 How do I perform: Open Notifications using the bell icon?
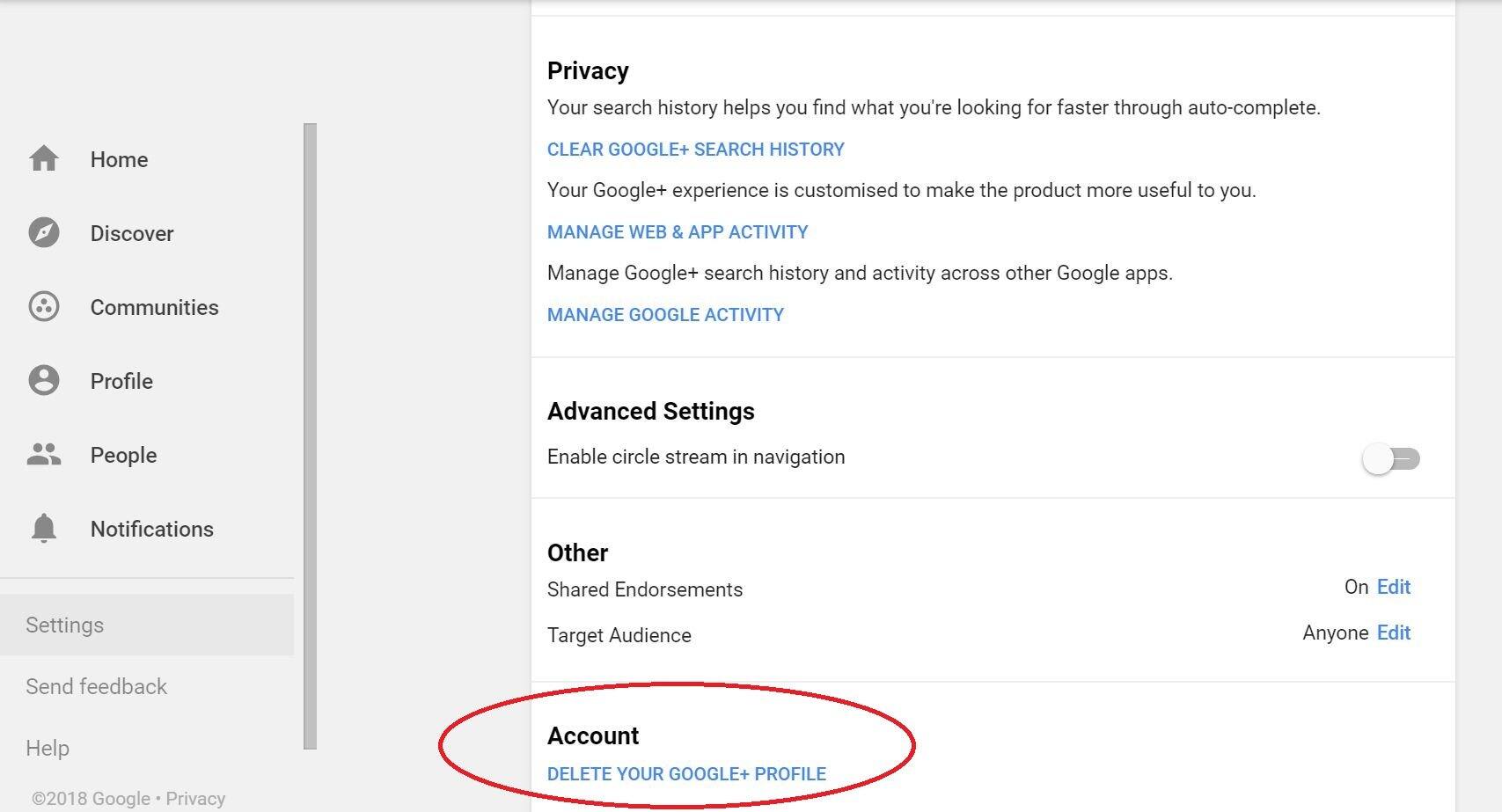(x=42, y=528)
